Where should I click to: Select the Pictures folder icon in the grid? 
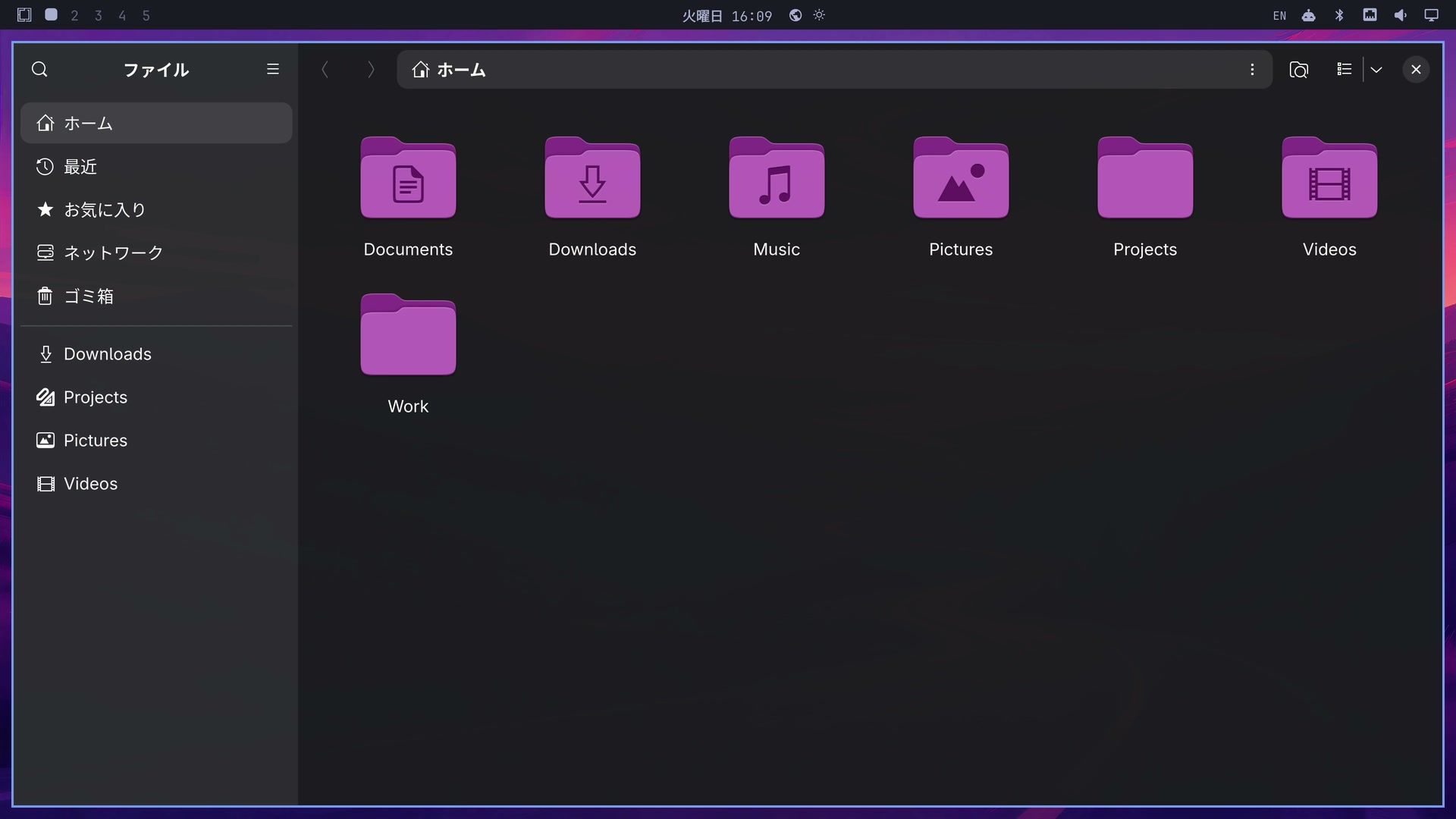pyautogui.click(x=961, y=178)
